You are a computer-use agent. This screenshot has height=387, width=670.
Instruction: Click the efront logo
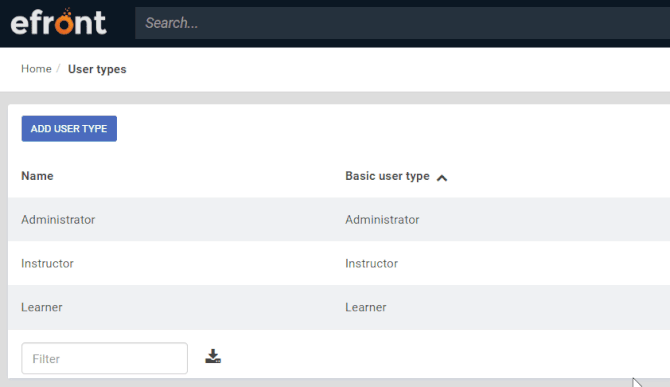[59, 21]
